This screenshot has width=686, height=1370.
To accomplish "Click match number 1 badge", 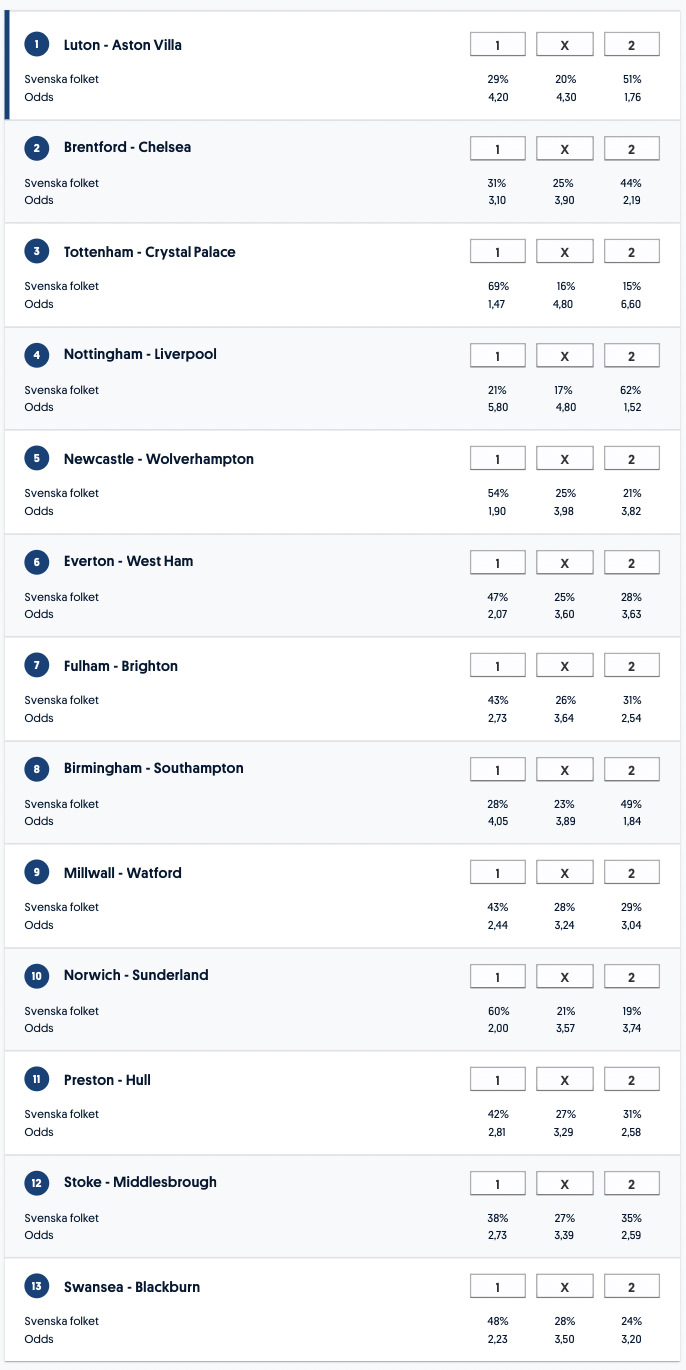I will 37,44.
